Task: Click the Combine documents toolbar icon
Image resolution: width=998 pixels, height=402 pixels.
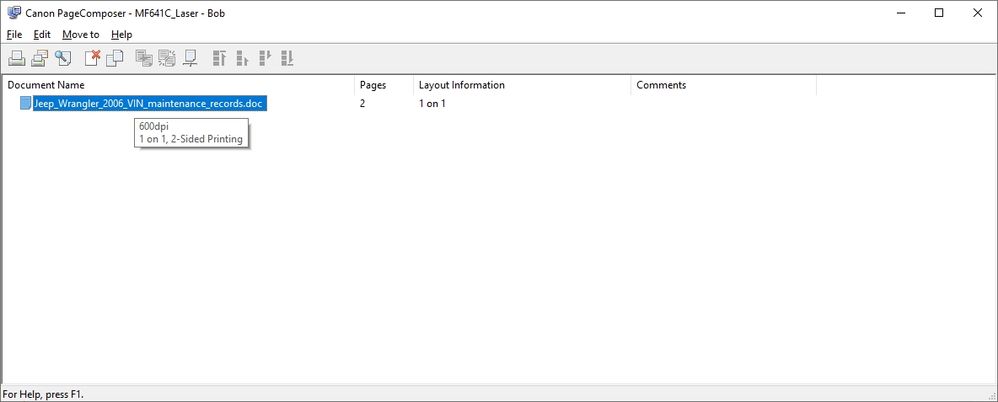Action: tap(144, 58)
